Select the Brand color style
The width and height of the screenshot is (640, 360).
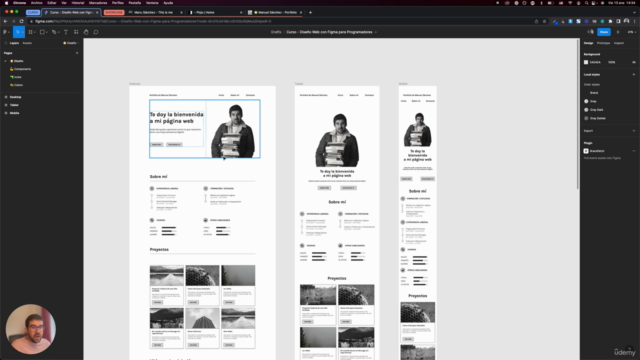pyautogui.click(x=591, y=93)
